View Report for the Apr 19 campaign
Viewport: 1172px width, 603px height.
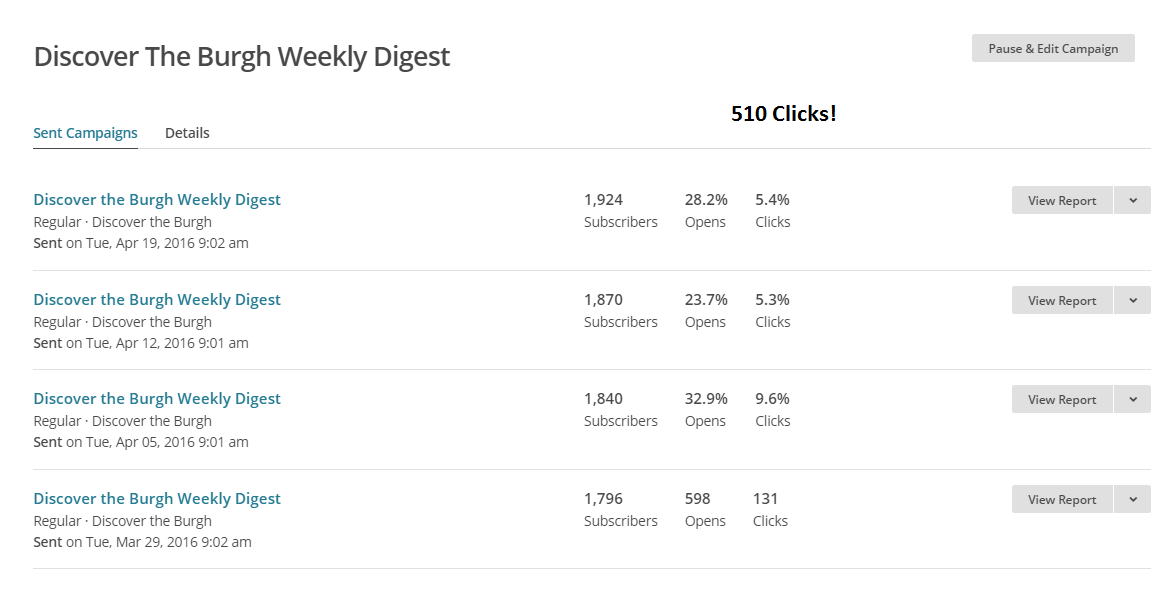coord(1062,201)
